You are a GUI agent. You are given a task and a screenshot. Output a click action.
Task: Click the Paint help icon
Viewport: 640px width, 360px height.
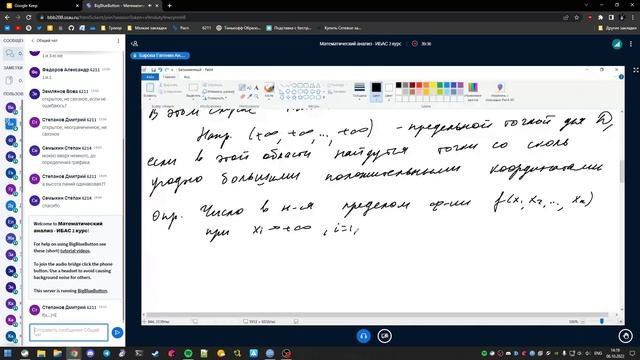tap(621, 77)
